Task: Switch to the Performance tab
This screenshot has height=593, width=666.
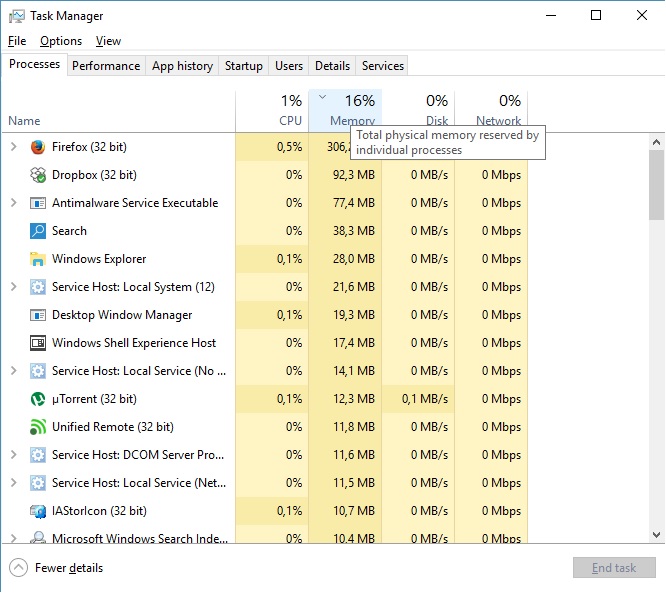Action: click(x=106, y=66)
